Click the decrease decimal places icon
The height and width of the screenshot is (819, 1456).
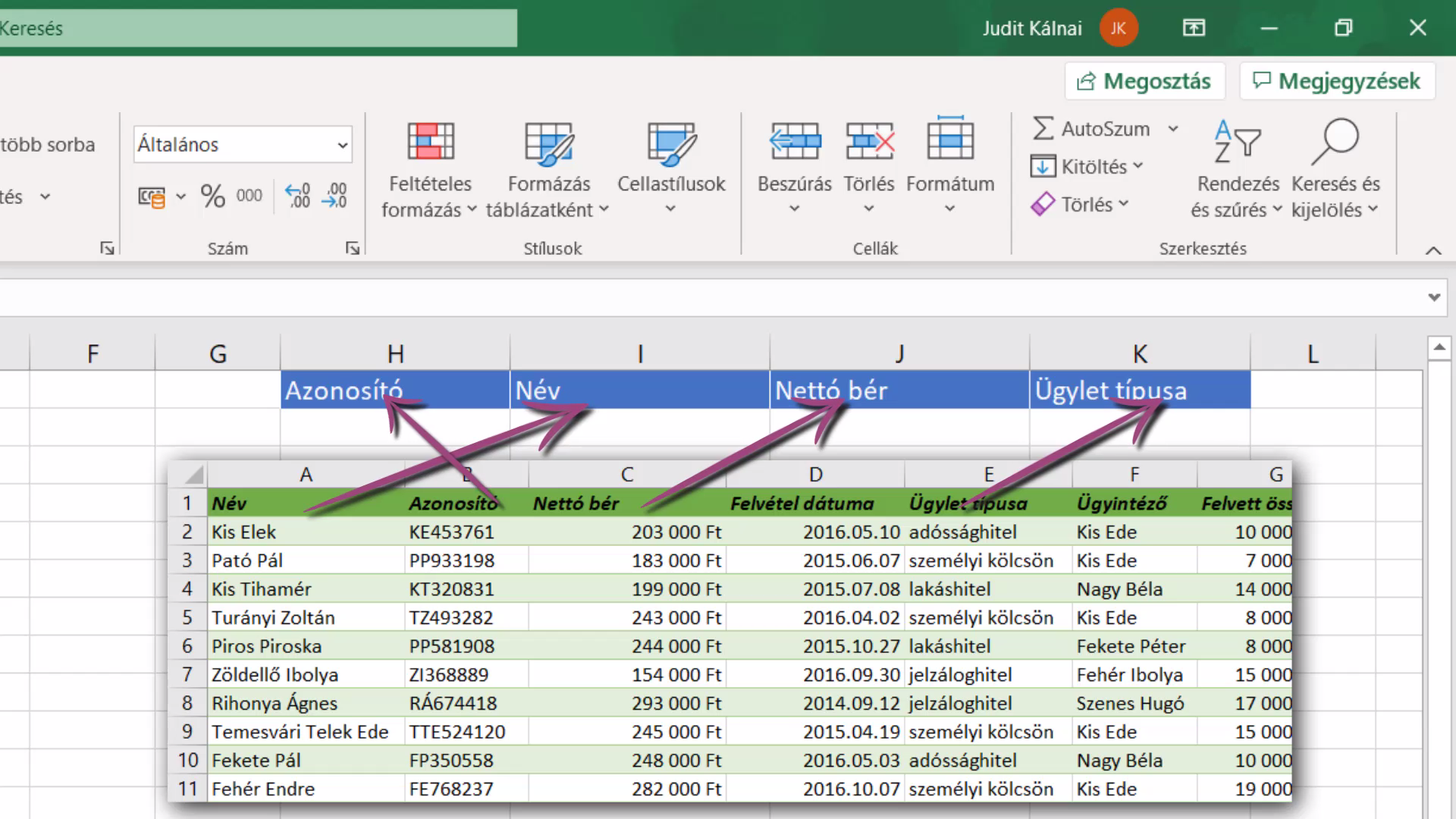click(x=334, y=196)
